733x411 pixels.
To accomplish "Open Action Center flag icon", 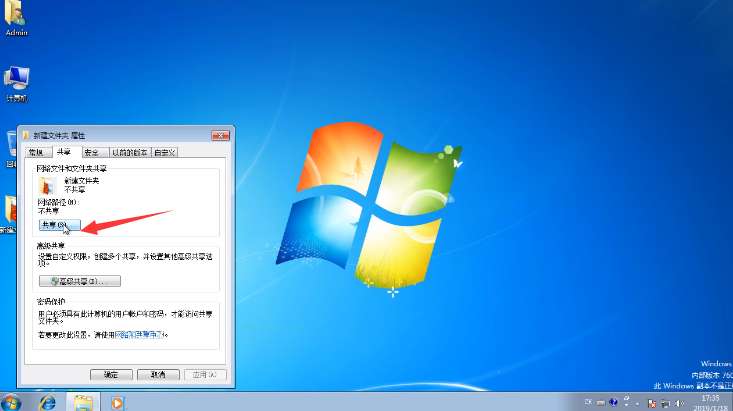I will click(x=651, y=404).
